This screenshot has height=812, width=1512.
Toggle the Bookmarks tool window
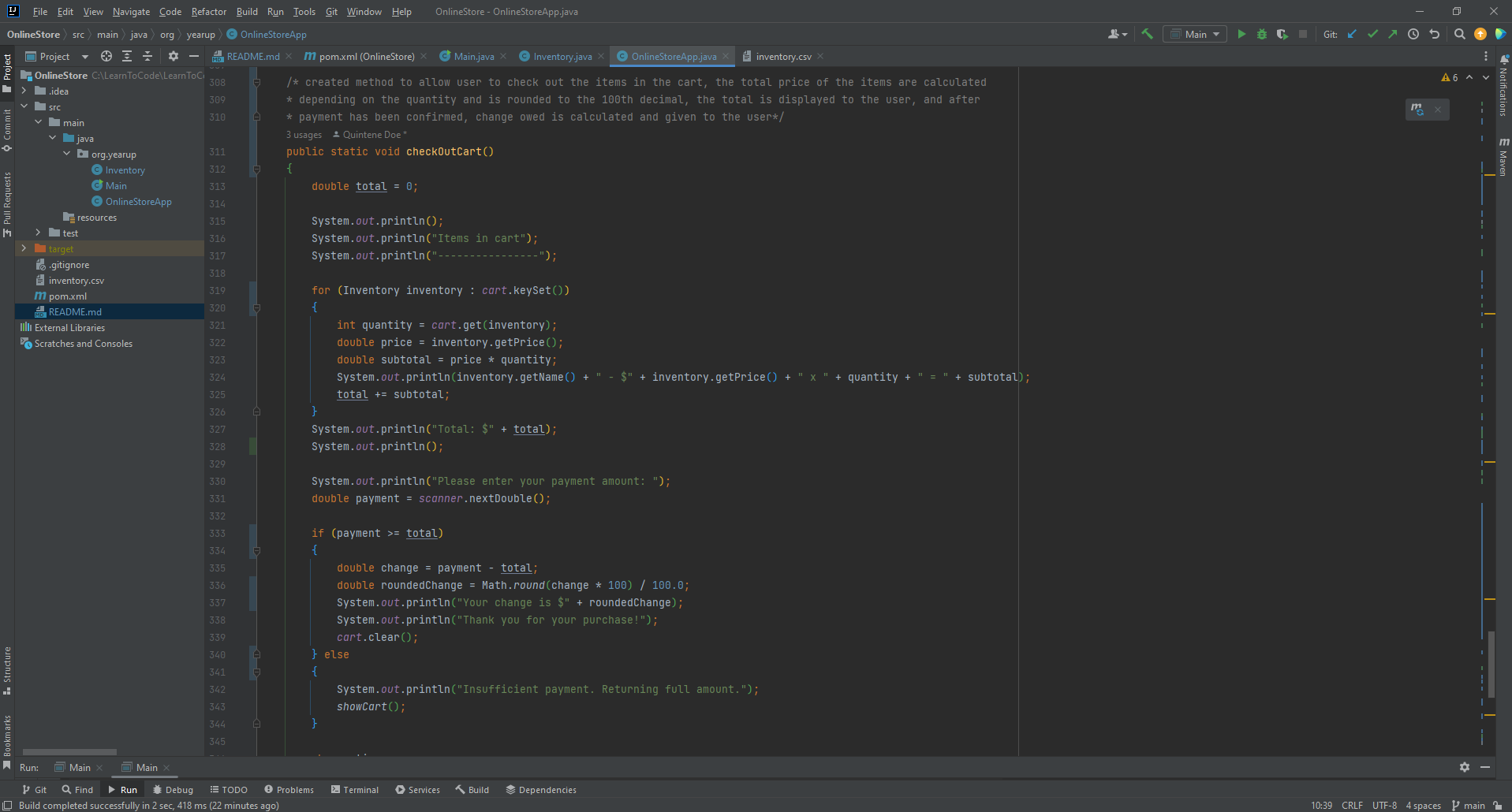click(7, 741)
